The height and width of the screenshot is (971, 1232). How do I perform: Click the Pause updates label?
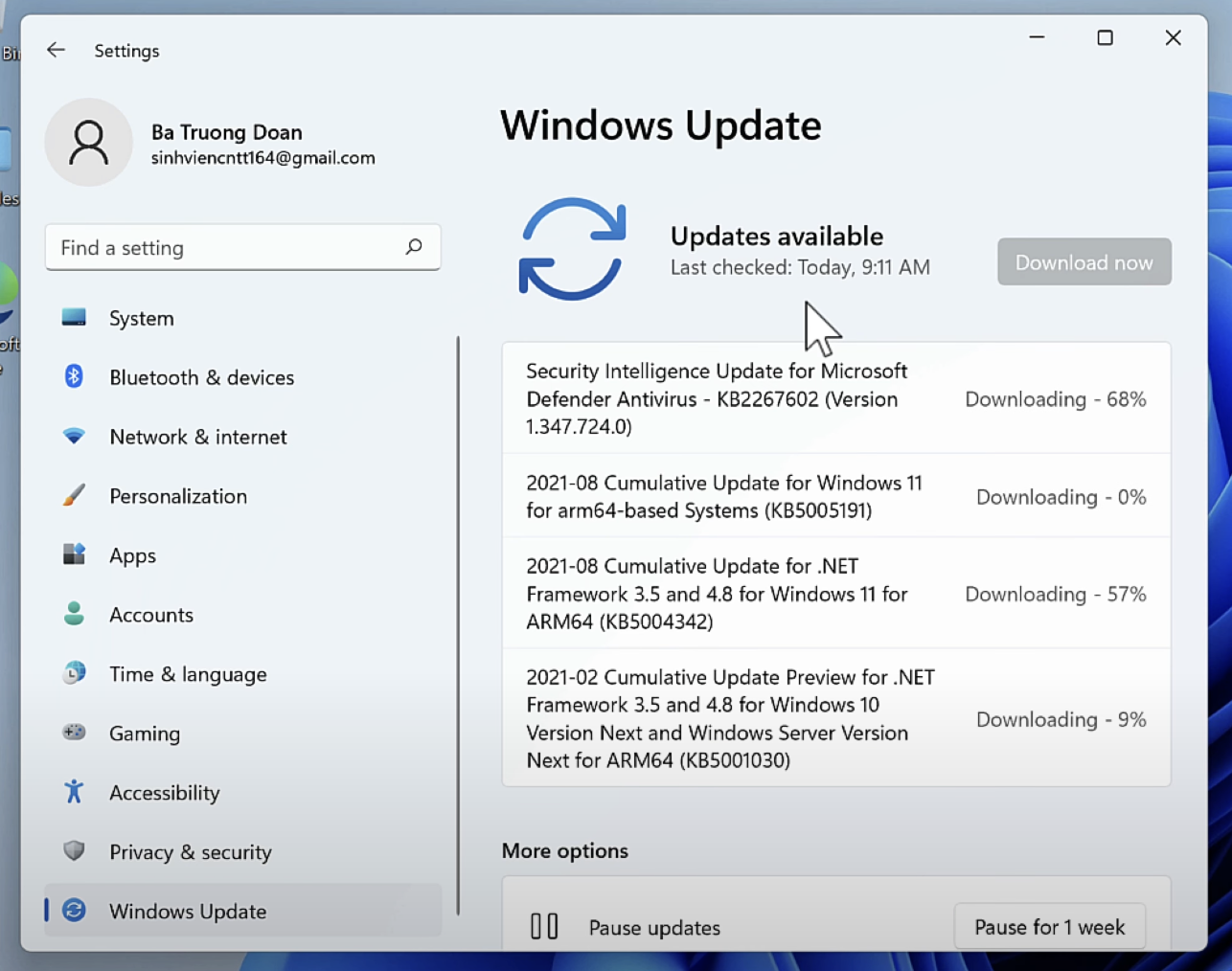(x=654, y=927)
